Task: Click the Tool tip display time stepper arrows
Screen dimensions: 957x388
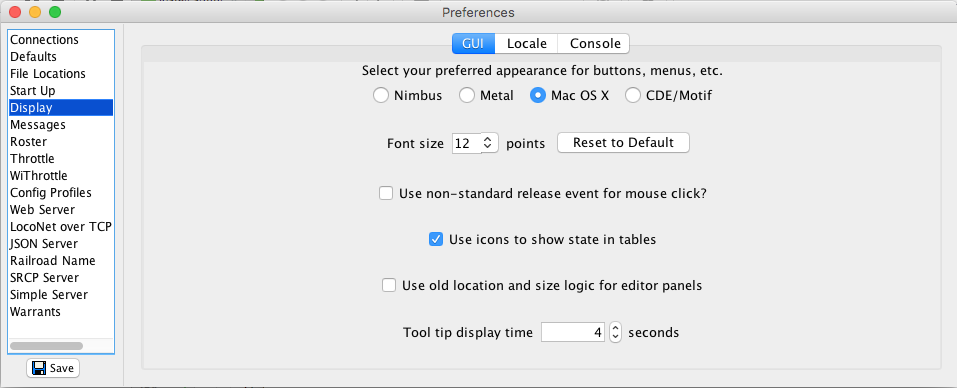Action: (615, 332)
